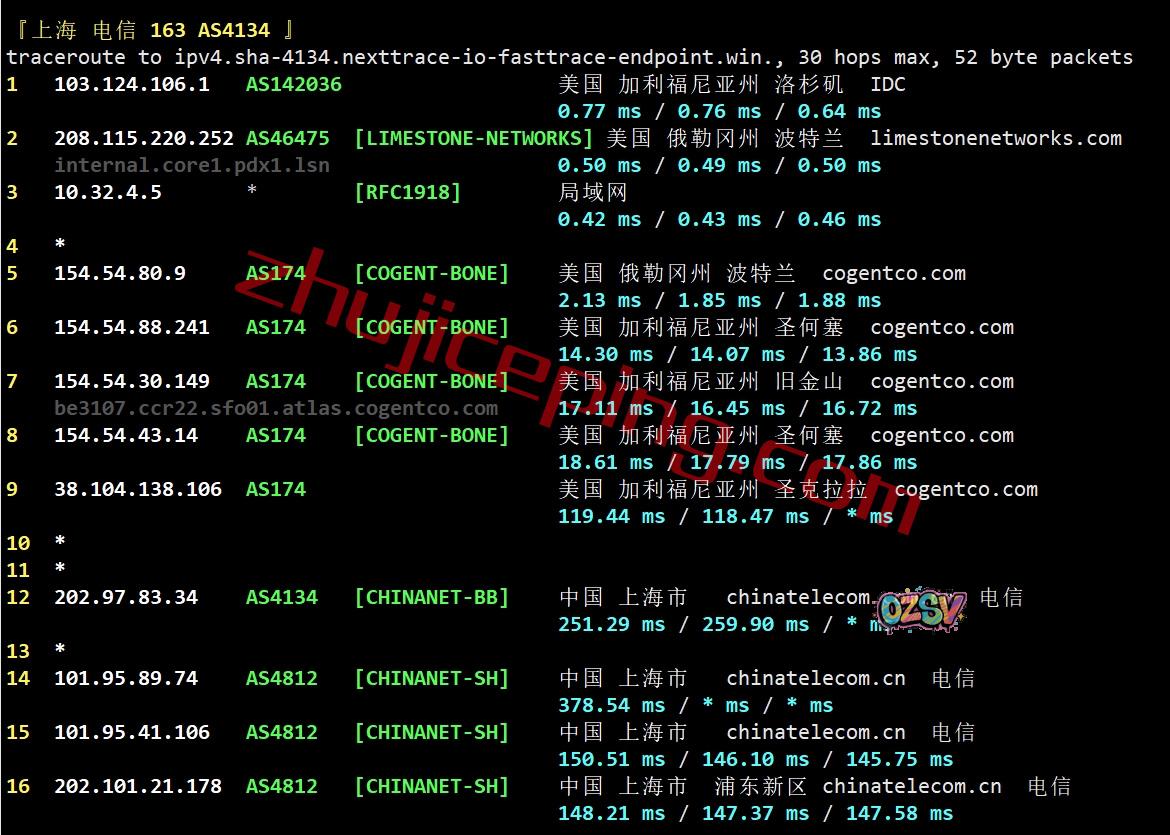Click the 浦东新区 location text
Screen dimensions: 1170x835
pos(760,786)
